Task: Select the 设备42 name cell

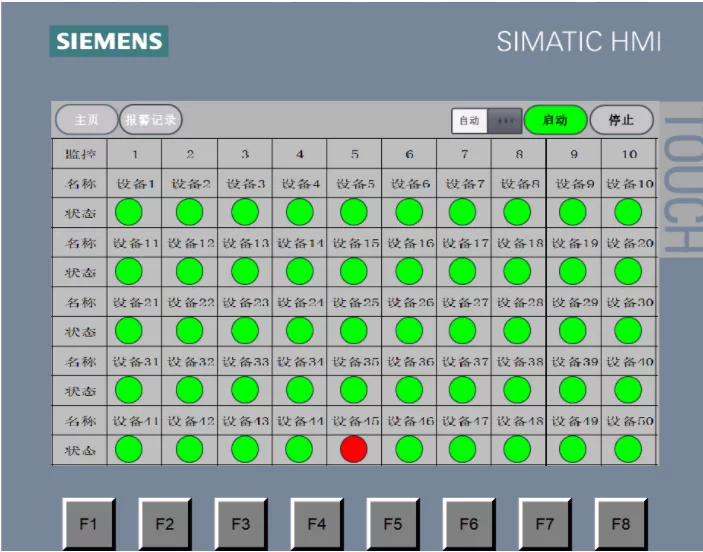Action: point(190,420)
